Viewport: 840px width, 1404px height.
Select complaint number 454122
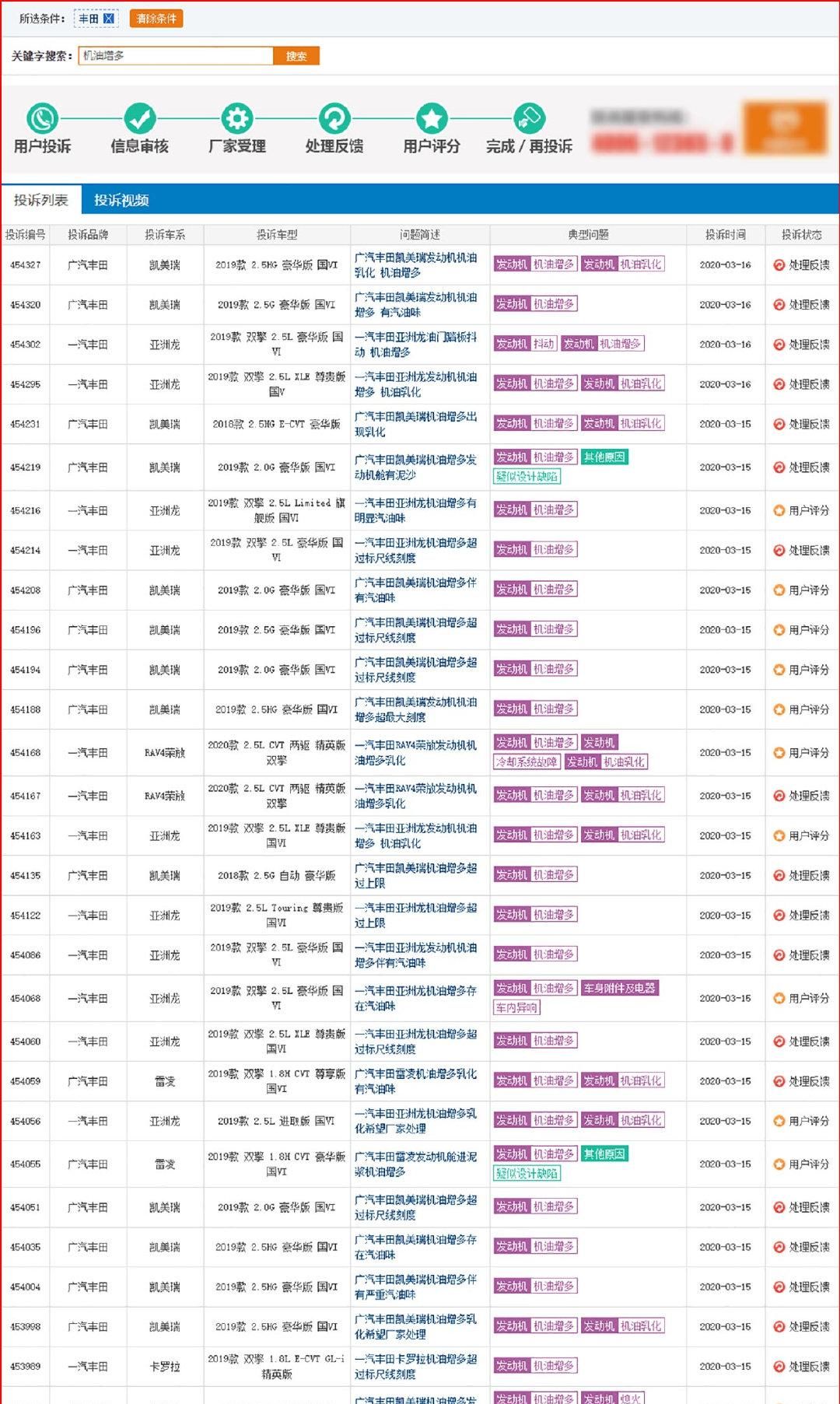point(26,916)
